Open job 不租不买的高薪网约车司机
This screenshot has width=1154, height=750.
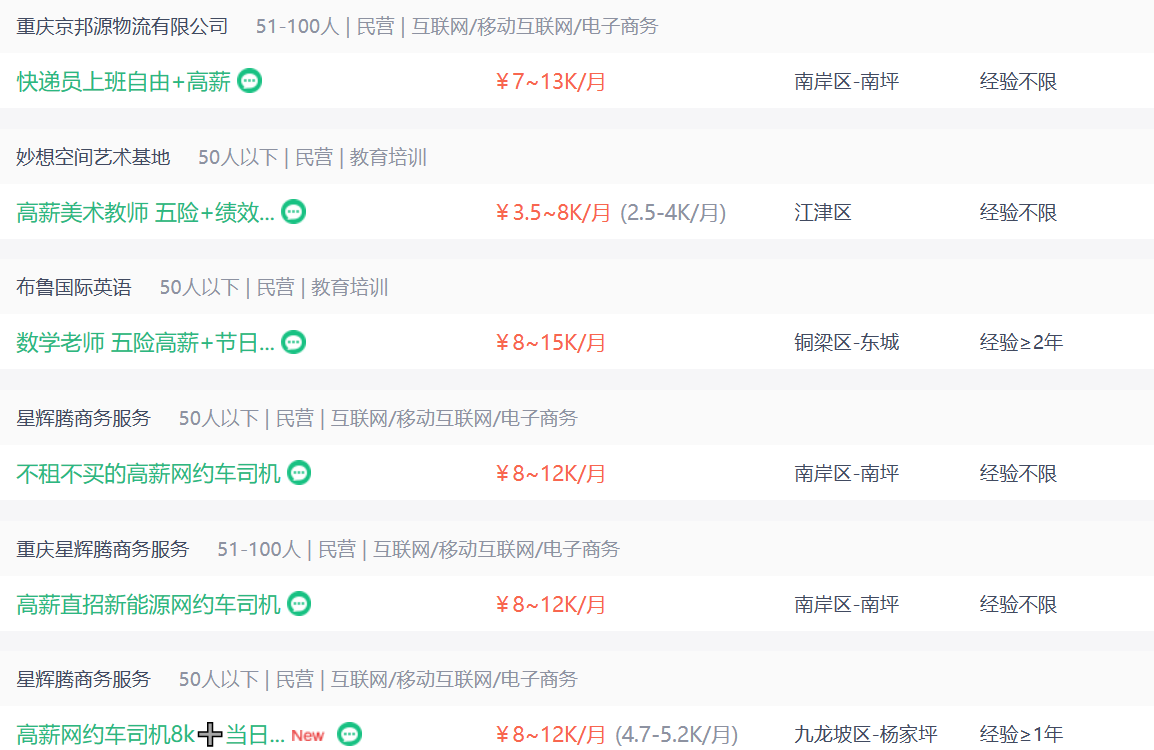click(148, 473)
